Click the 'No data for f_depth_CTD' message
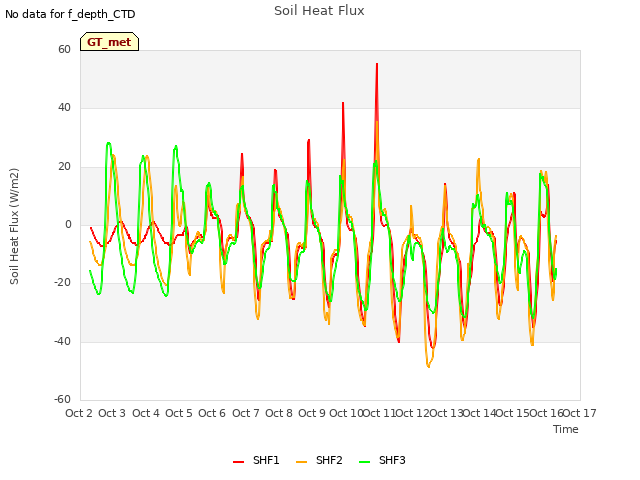The width and height of the screenshot is (640, 480). pos(70,14)
